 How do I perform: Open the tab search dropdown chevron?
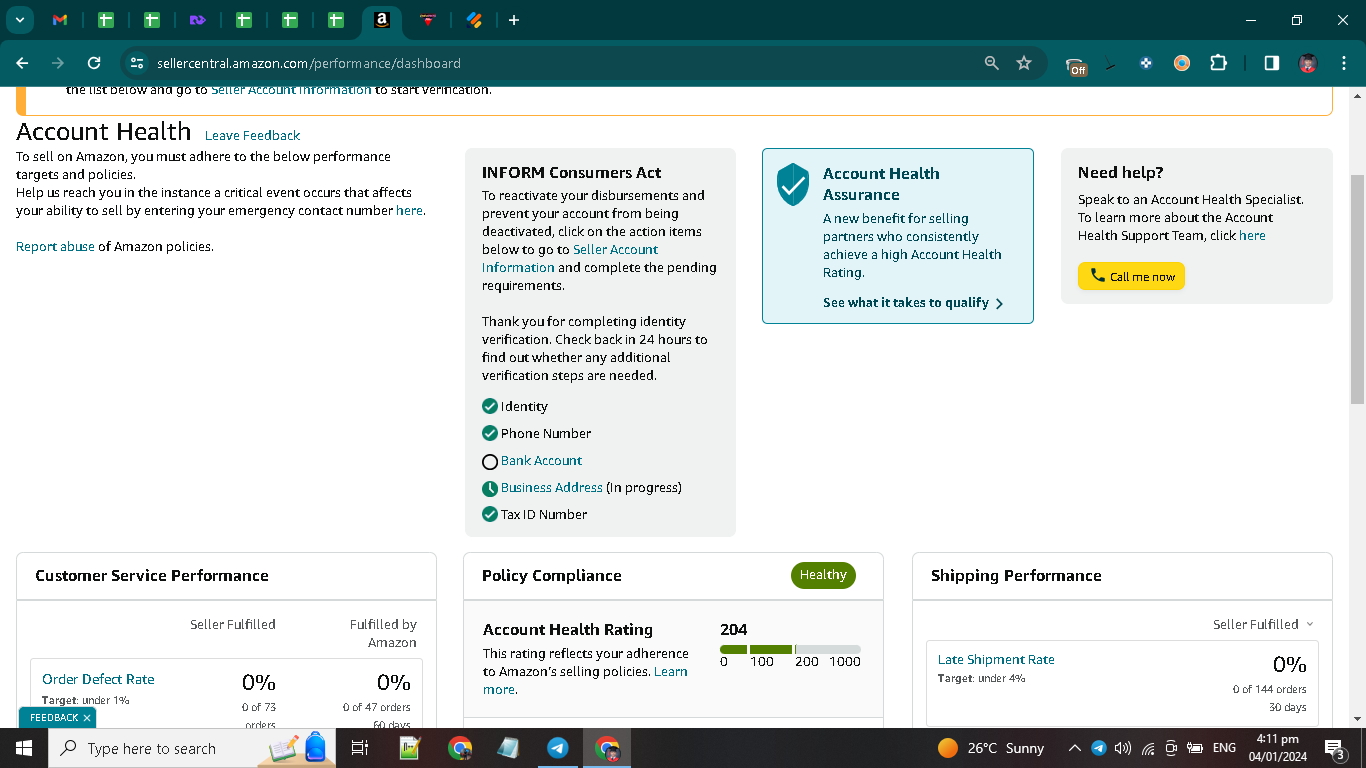coord(19,20)
